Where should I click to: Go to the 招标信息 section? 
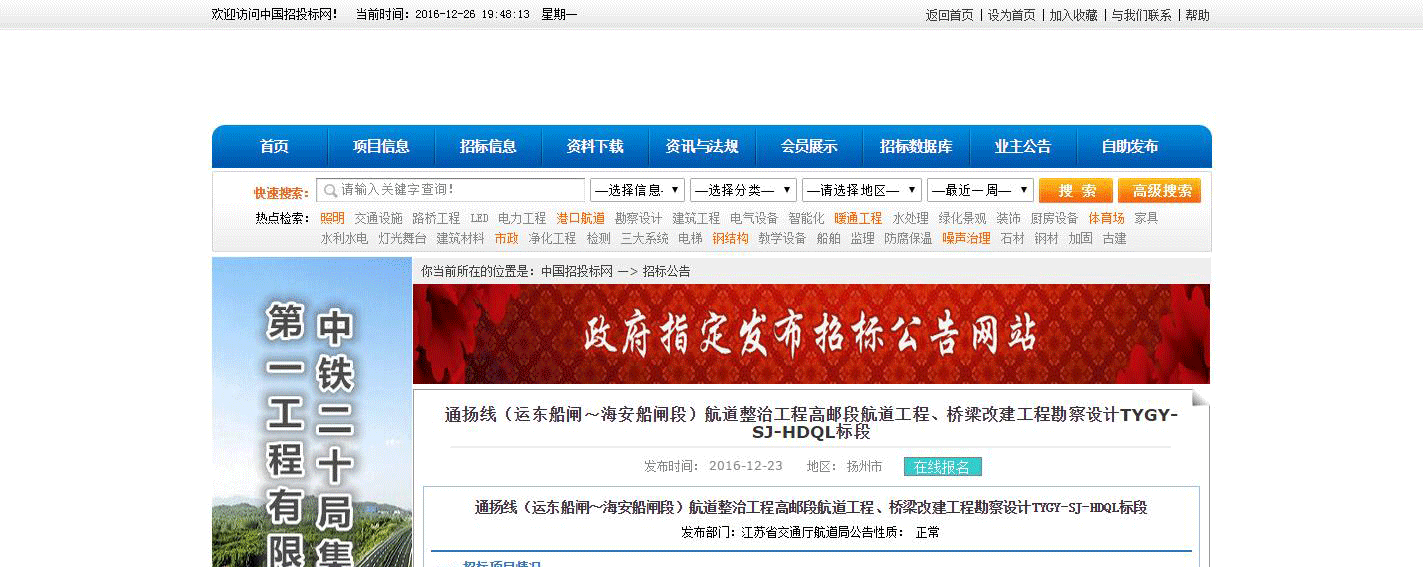click(x=488, y=147)
